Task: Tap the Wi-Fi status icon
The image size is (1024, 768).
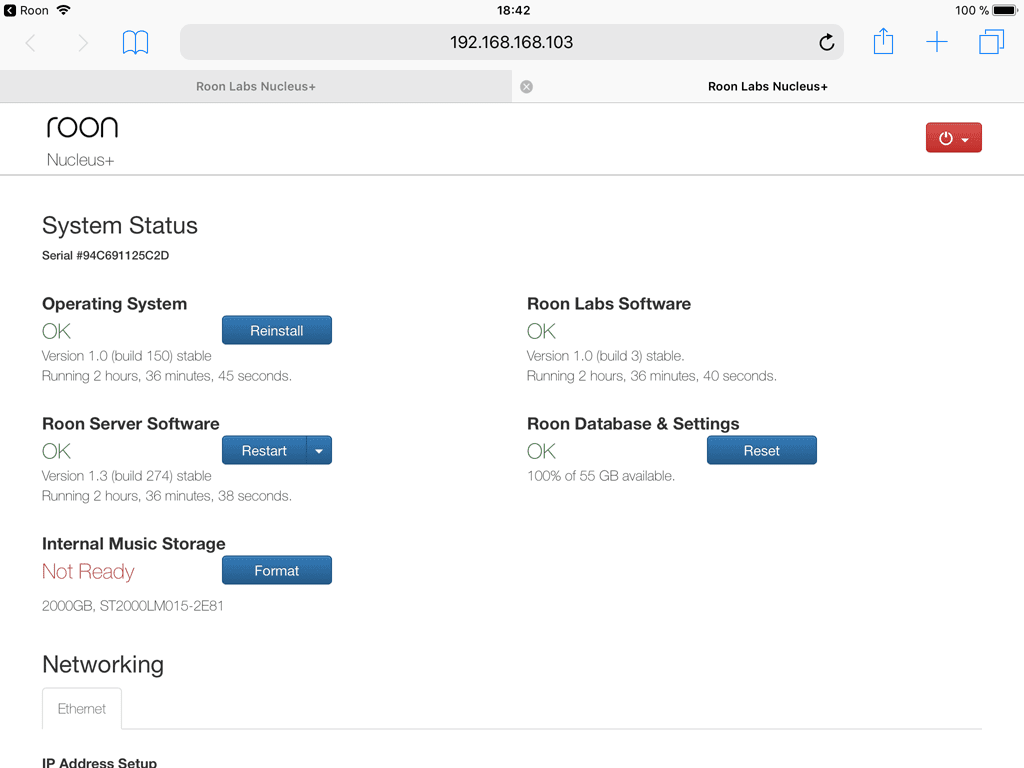Action: pos(63,10)
